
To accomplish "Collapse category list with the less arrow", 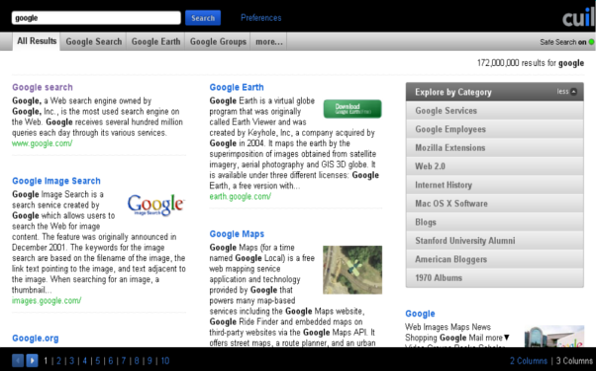I will tap(574, 92).
